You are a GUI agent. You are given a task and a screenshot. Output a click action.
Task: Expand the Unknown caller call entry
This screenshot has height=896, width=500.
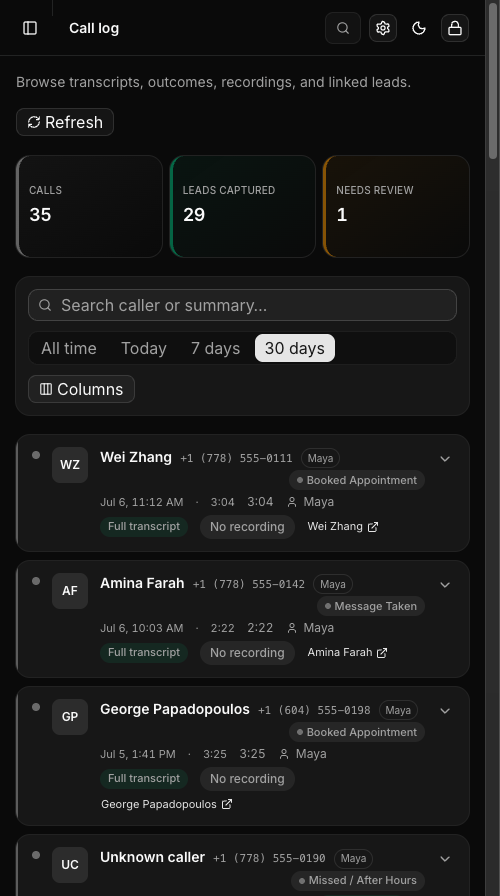tap(445, 859)
